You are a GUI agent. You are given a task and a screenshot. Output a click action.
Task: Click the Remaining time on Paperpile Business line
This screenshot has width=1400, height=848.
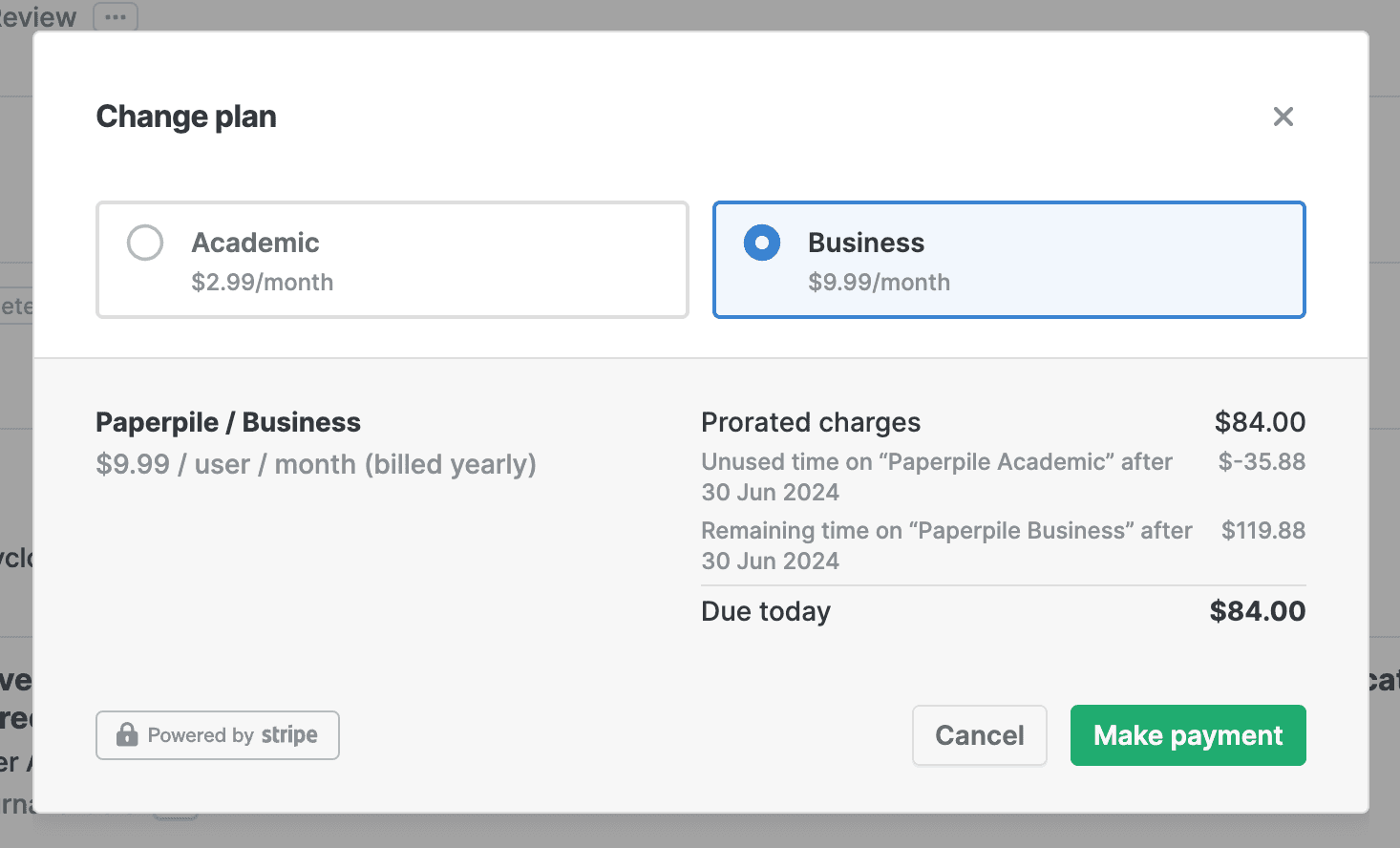pyautogui.click(x=947, y=545)
